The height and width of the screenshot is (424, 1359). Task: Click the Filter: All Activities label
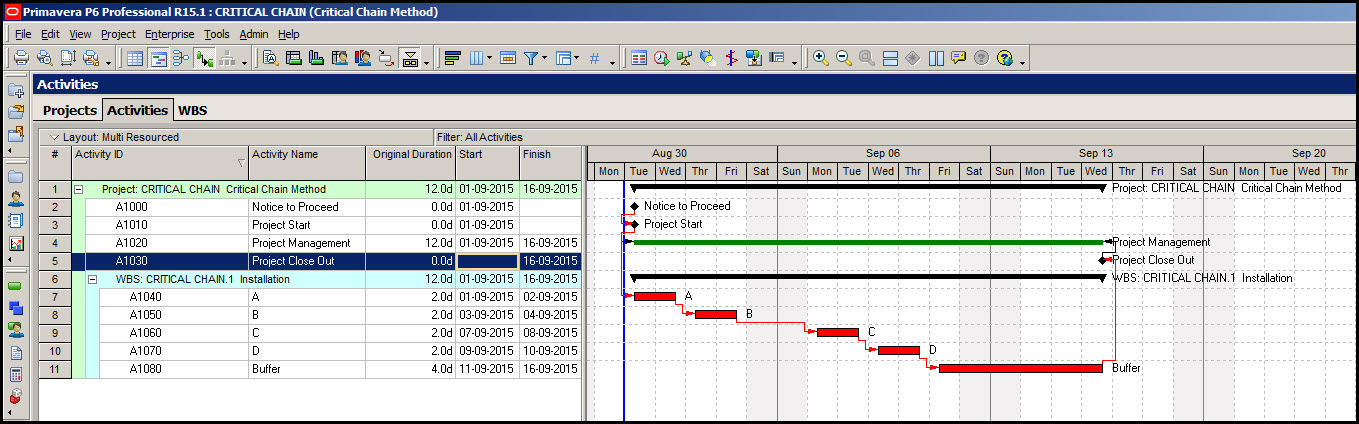pos(480,137)
